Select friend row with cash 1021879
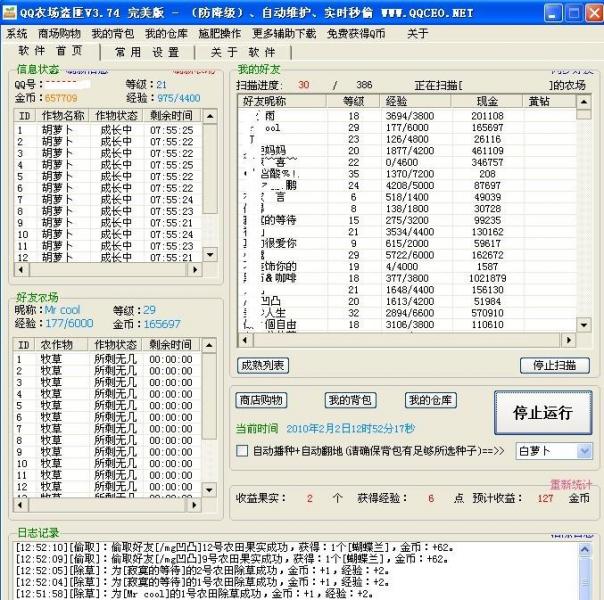 coord(407,278)
